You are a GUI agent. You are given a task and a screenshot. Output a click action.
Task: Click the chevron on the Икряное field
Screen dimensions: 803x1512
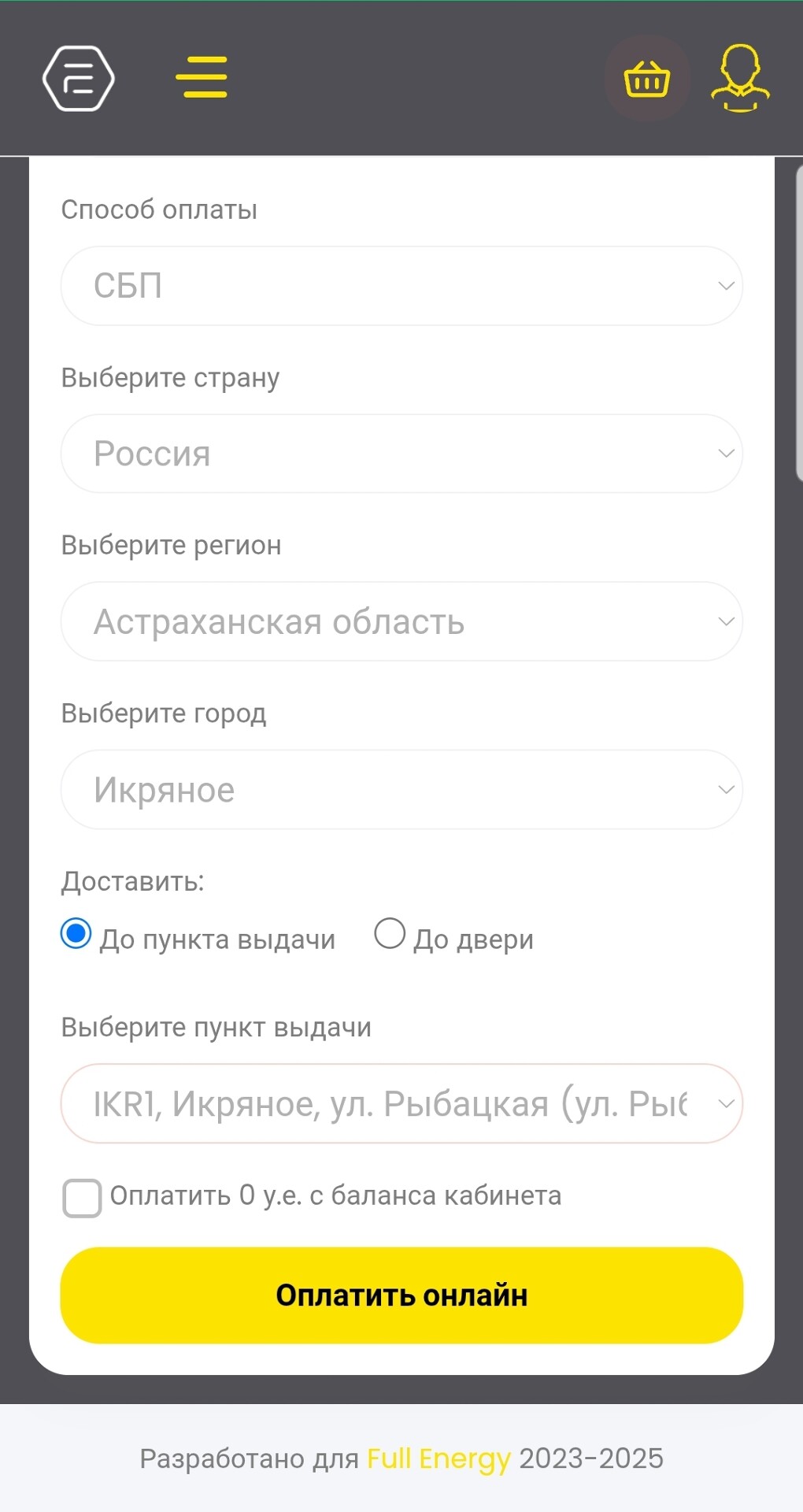(x=726, y=789)
